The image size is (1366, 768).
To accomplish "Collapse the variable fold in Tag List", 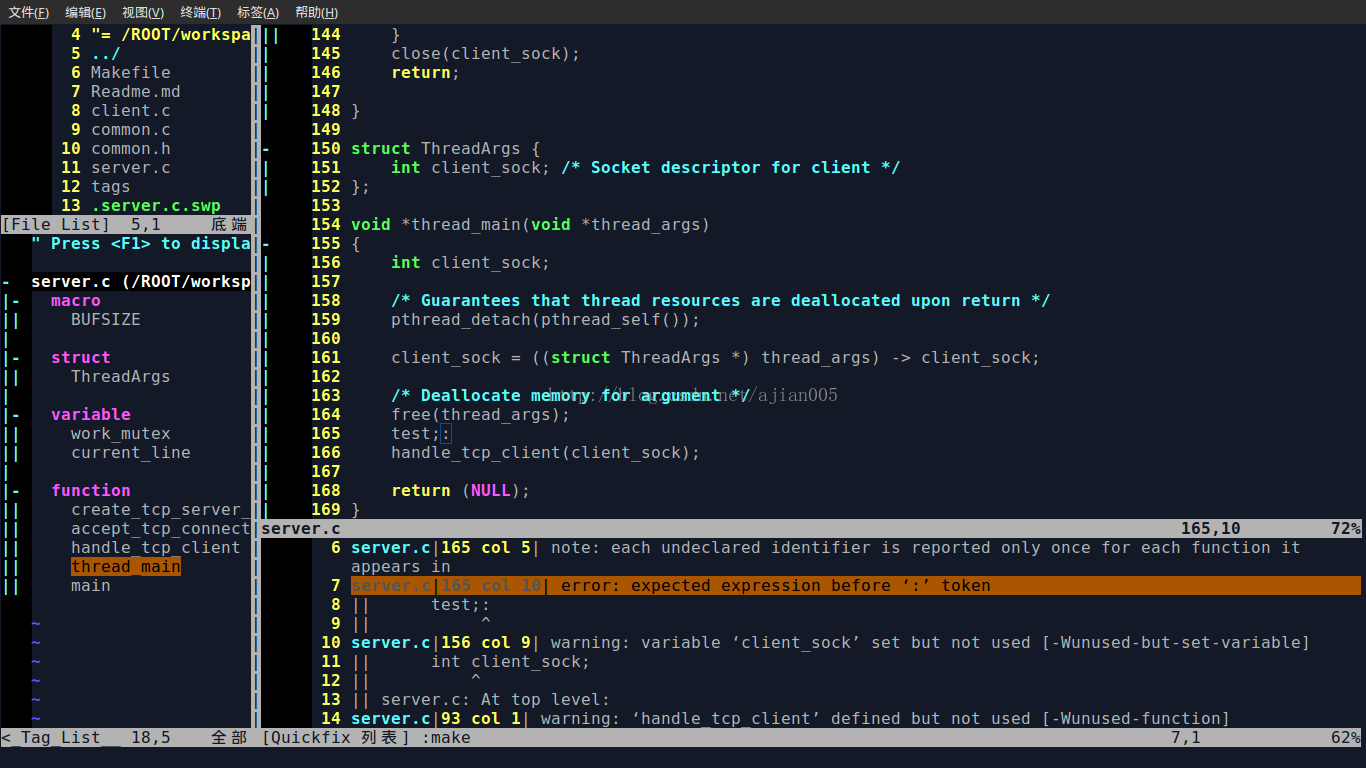I will point(16,415).
